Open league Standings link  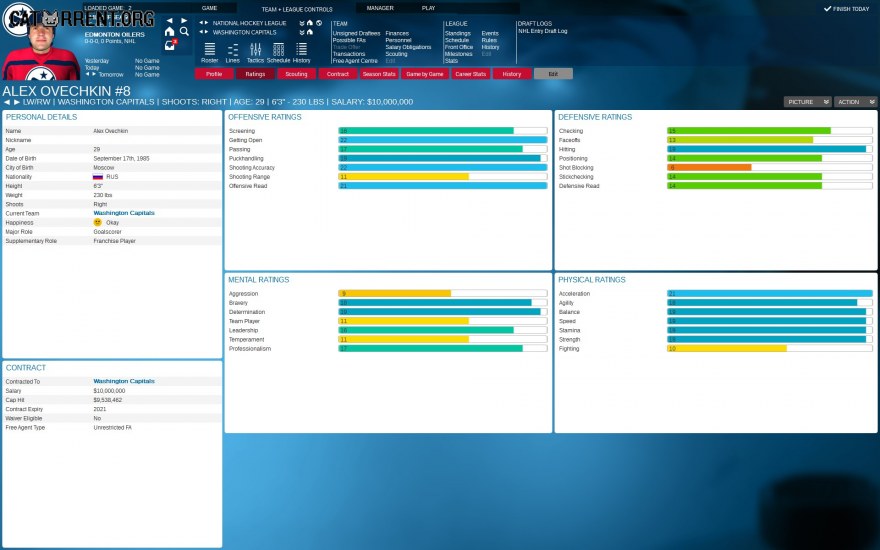(x=457, y=34)
